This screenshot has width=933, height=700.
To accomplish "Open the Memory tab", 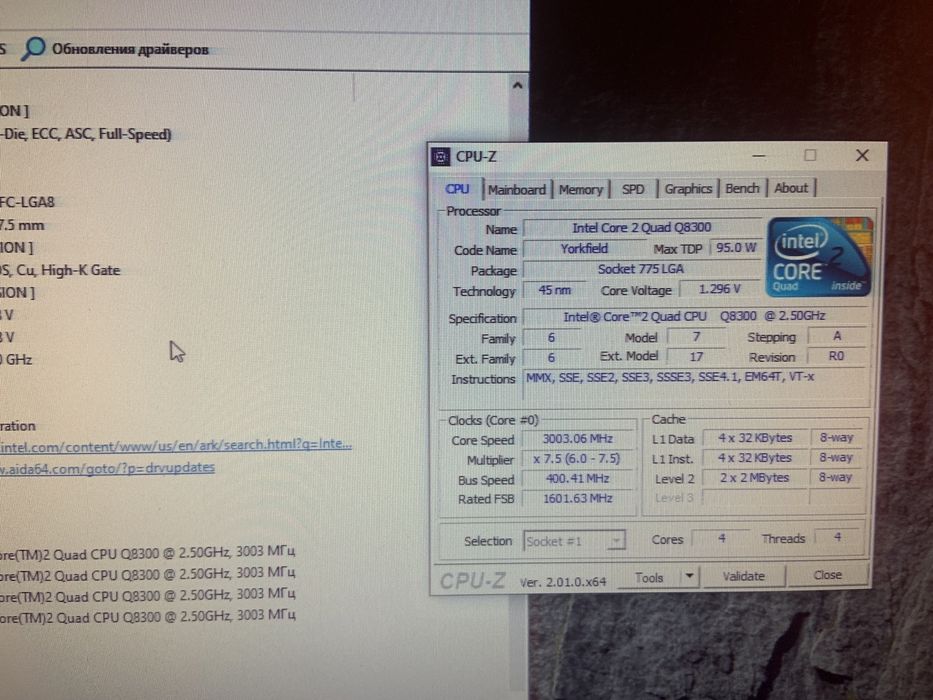I will coord(581,189).
